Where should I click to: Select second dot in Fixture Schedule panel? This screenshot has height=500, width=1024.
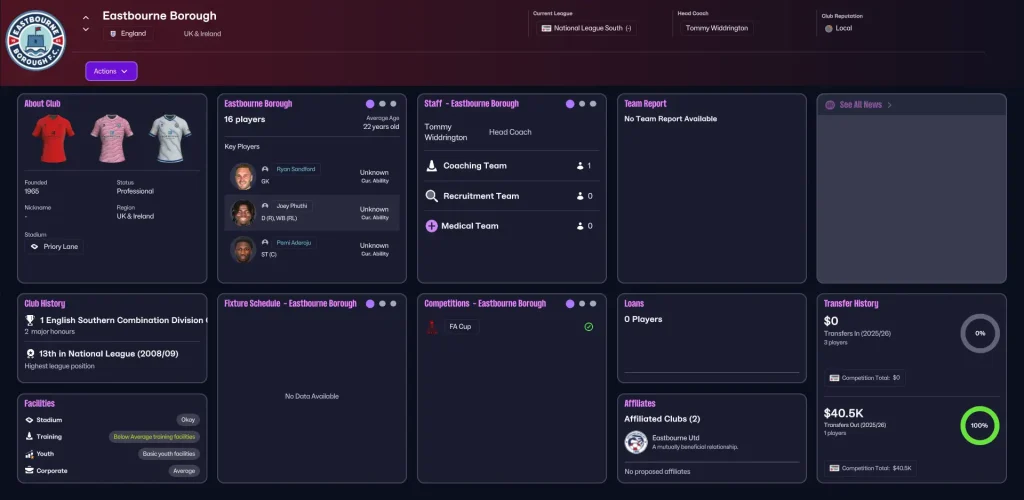coord(383,304)
